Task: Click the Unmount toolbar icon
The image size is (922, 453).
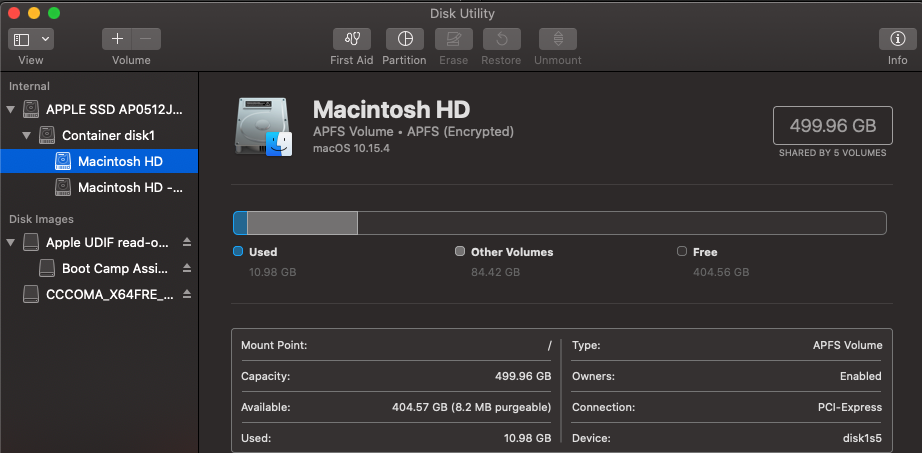Action: pos(557,39)
